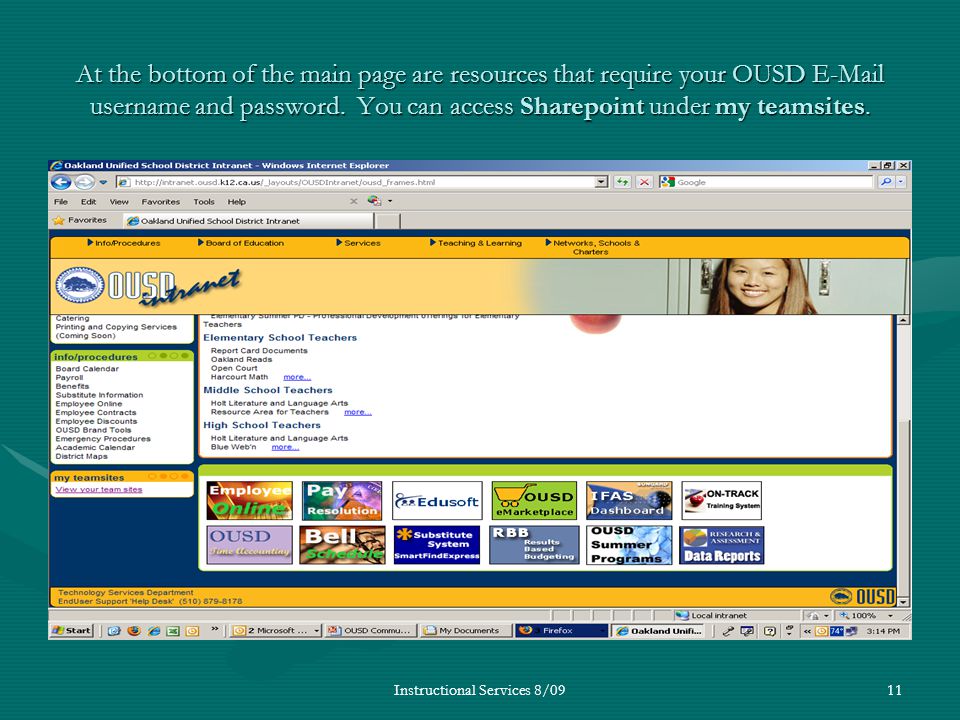
Task: Open the File menu
Action: coord(61,201)
